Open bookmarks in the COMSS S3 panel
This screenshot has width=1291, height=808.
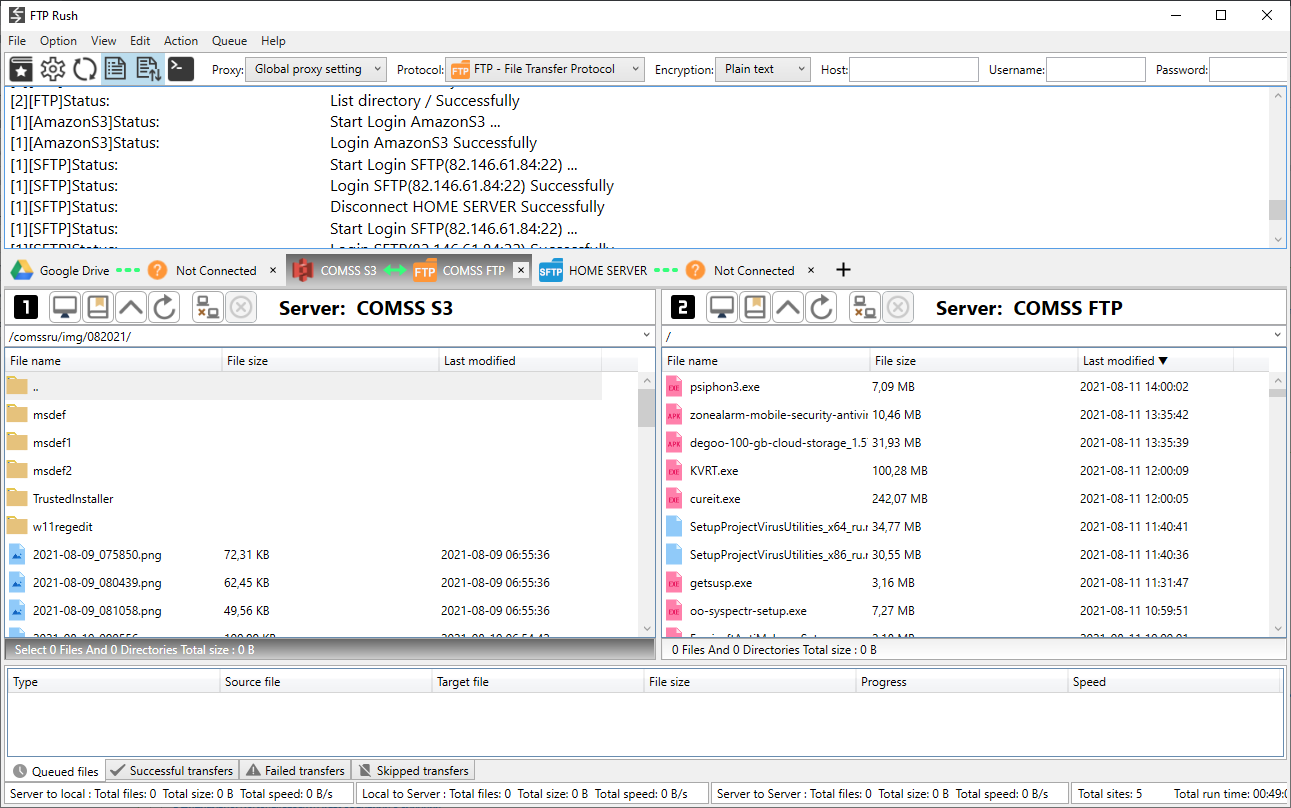97,308
